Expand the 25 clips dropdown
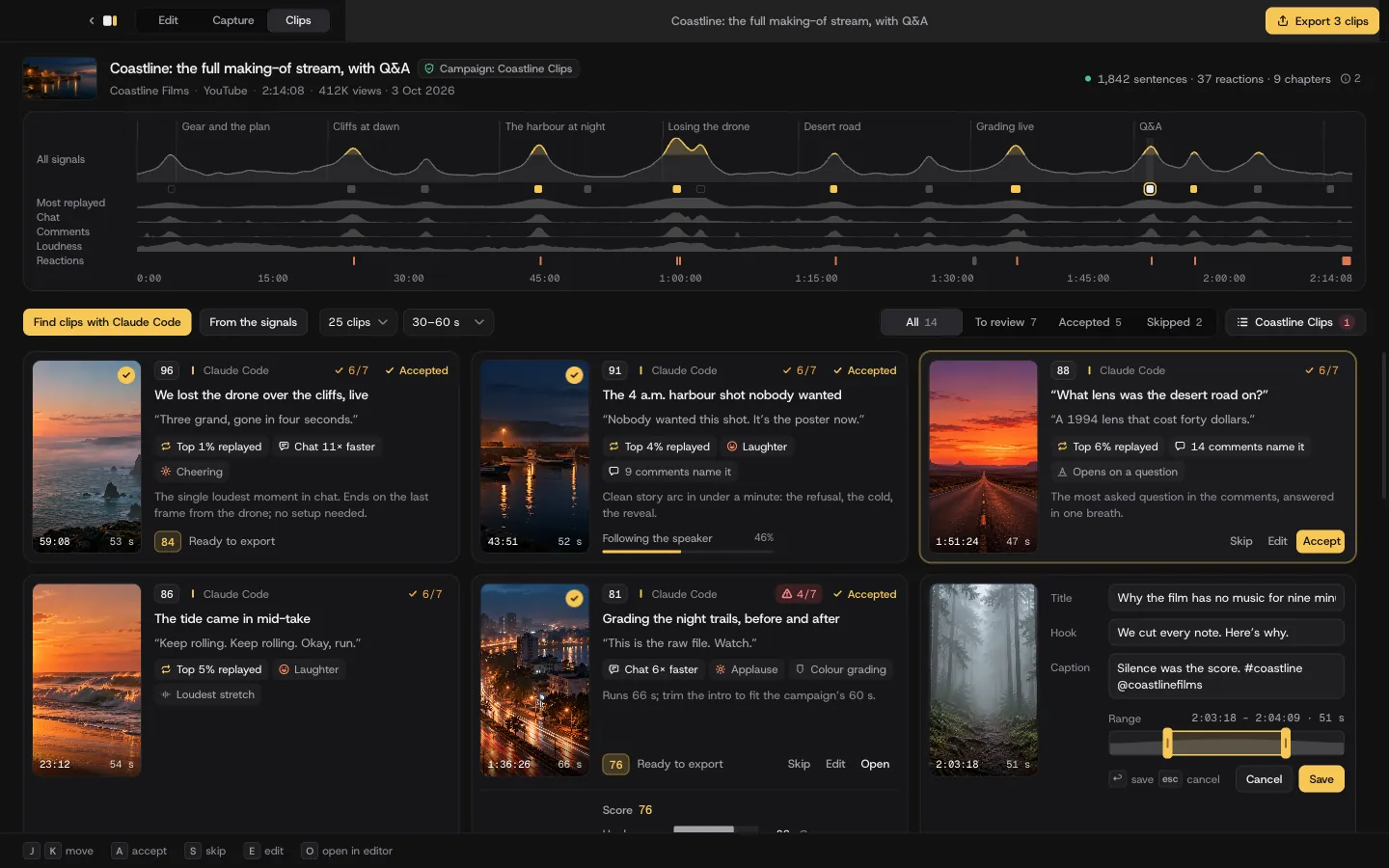1389x868 pixels. [358, 322]
